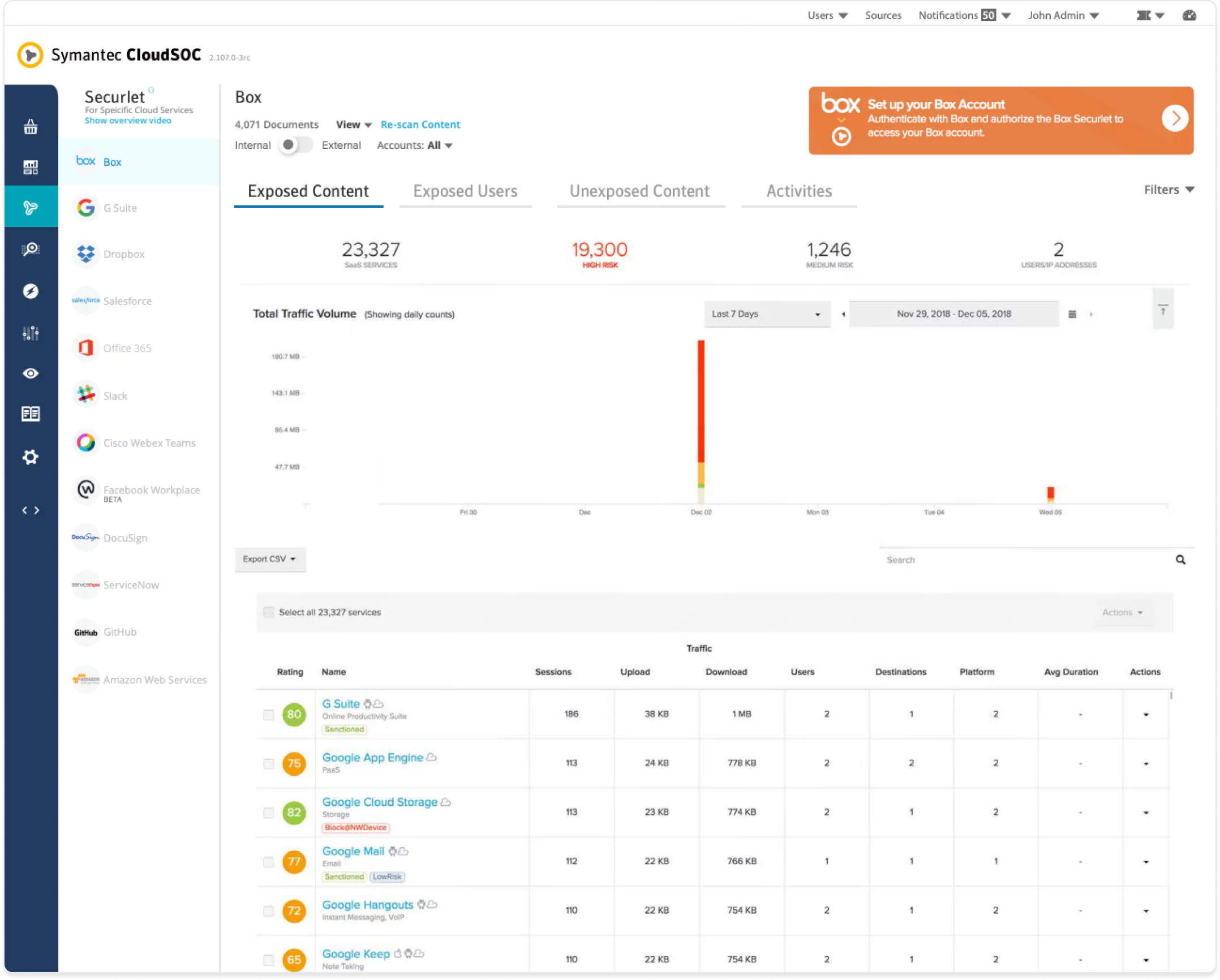Go to previous date range arrow
Viewport: 1220px width, 980px height.
844,315
